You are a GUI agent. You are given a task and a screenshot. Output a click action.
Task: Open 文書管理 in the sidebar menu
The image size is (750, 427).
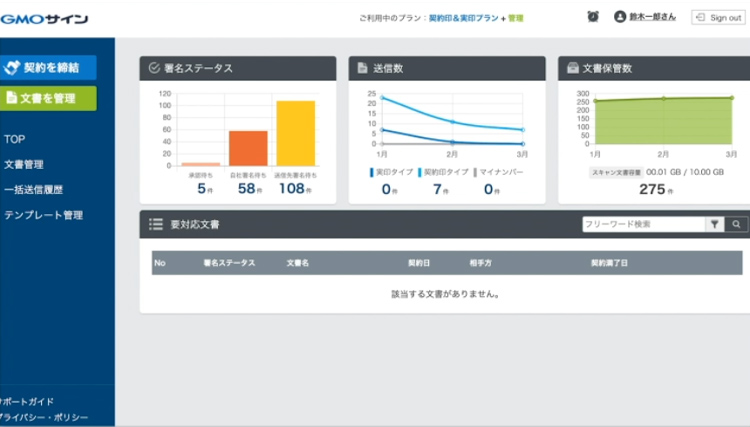(x=24, y=164)
